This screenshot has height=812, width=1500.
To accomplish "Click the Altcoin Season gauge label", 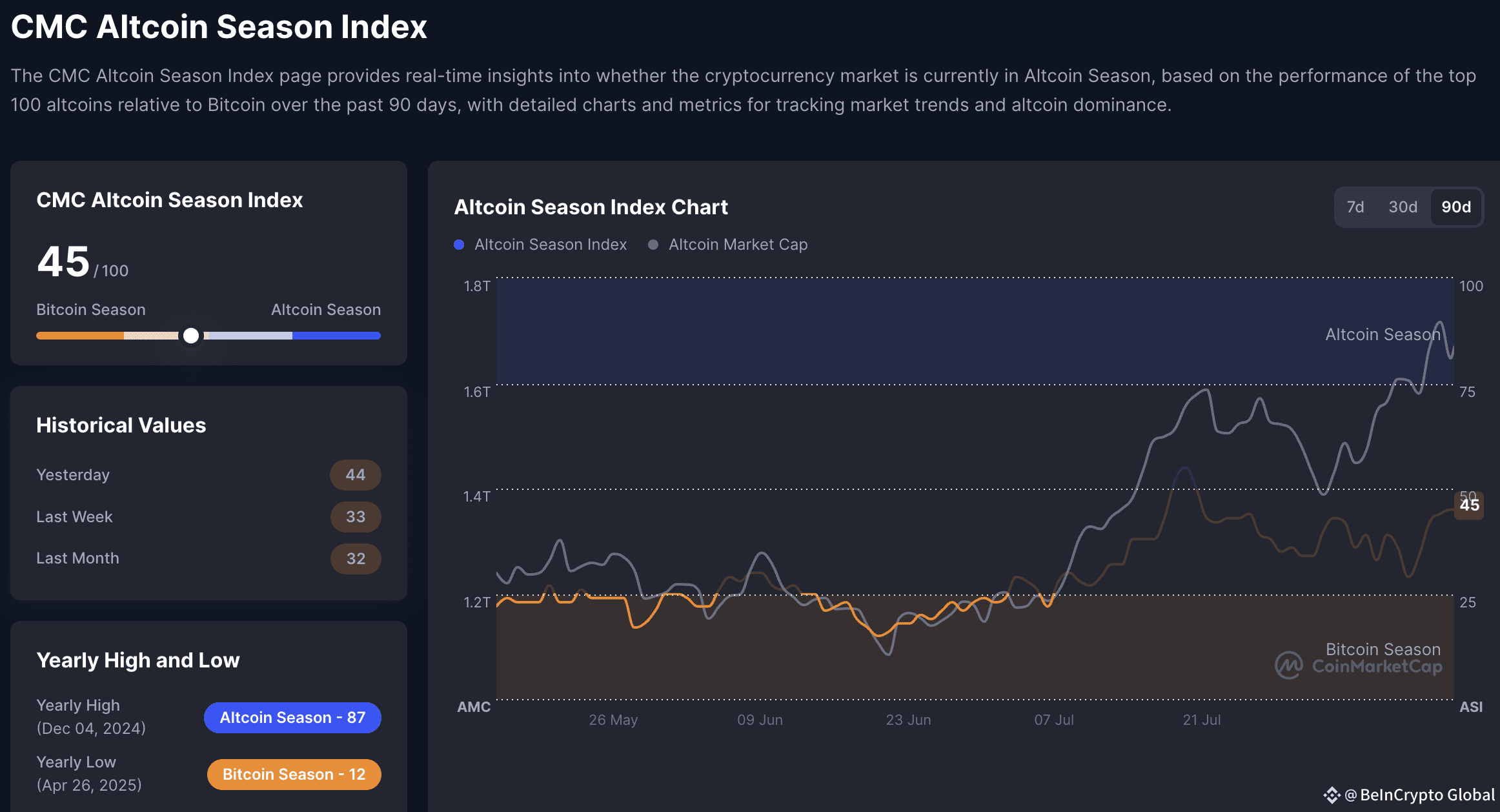I will coord(326,310).
